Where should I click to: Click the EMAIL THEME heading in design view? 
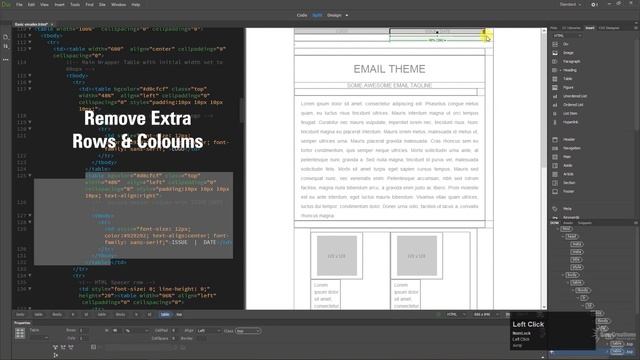coord(389,69)
